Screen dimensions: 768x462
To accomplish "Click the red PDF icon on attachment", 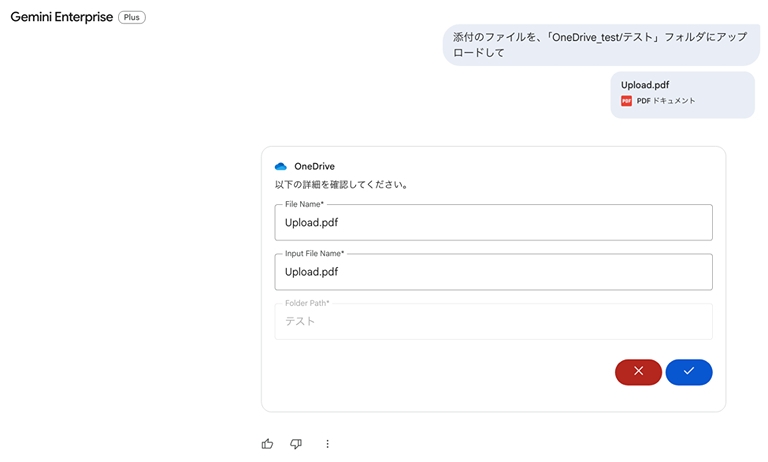I will pyautogui.click(x=626, y=101).
